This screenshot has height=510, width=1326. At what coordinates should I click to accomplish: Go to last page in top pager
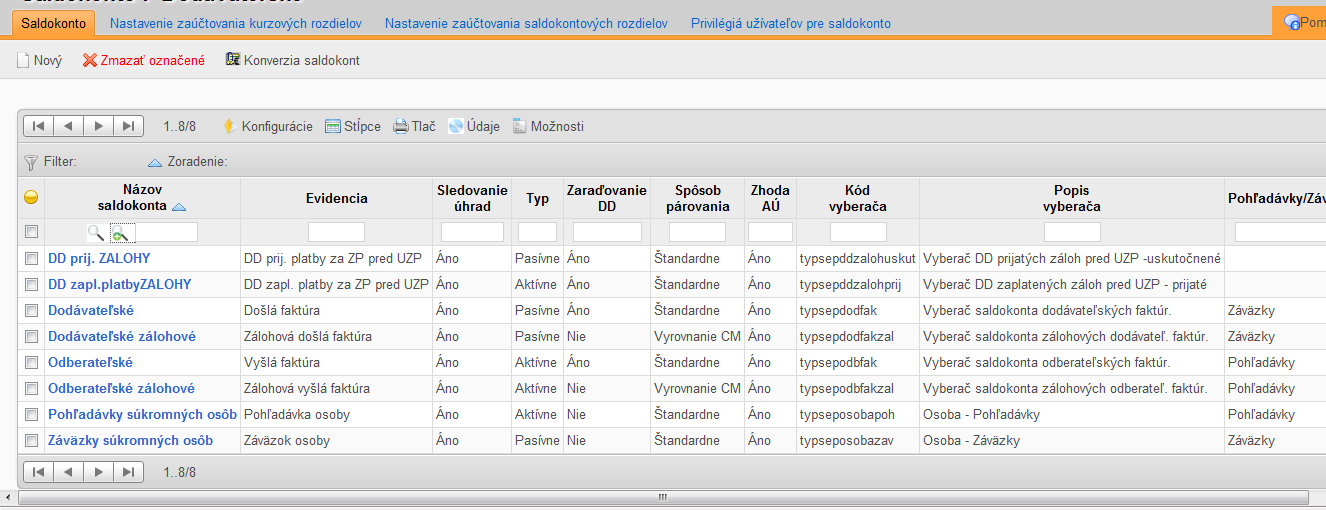point(128,126)
